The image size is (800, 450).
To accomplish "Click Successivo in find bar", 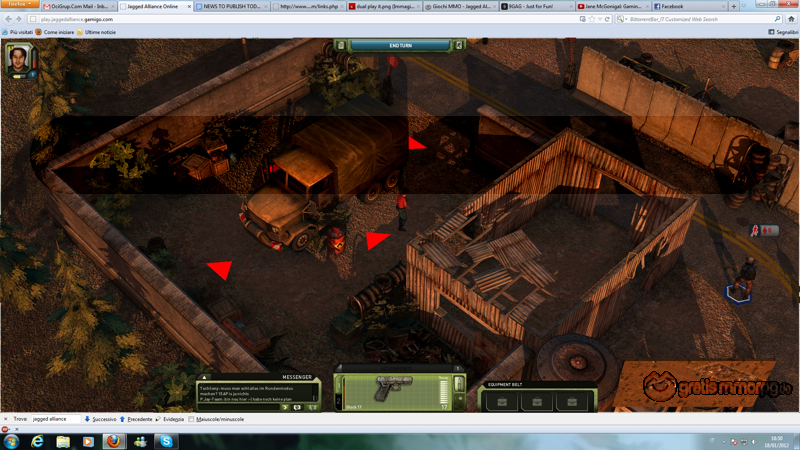I will coord(100,419).
